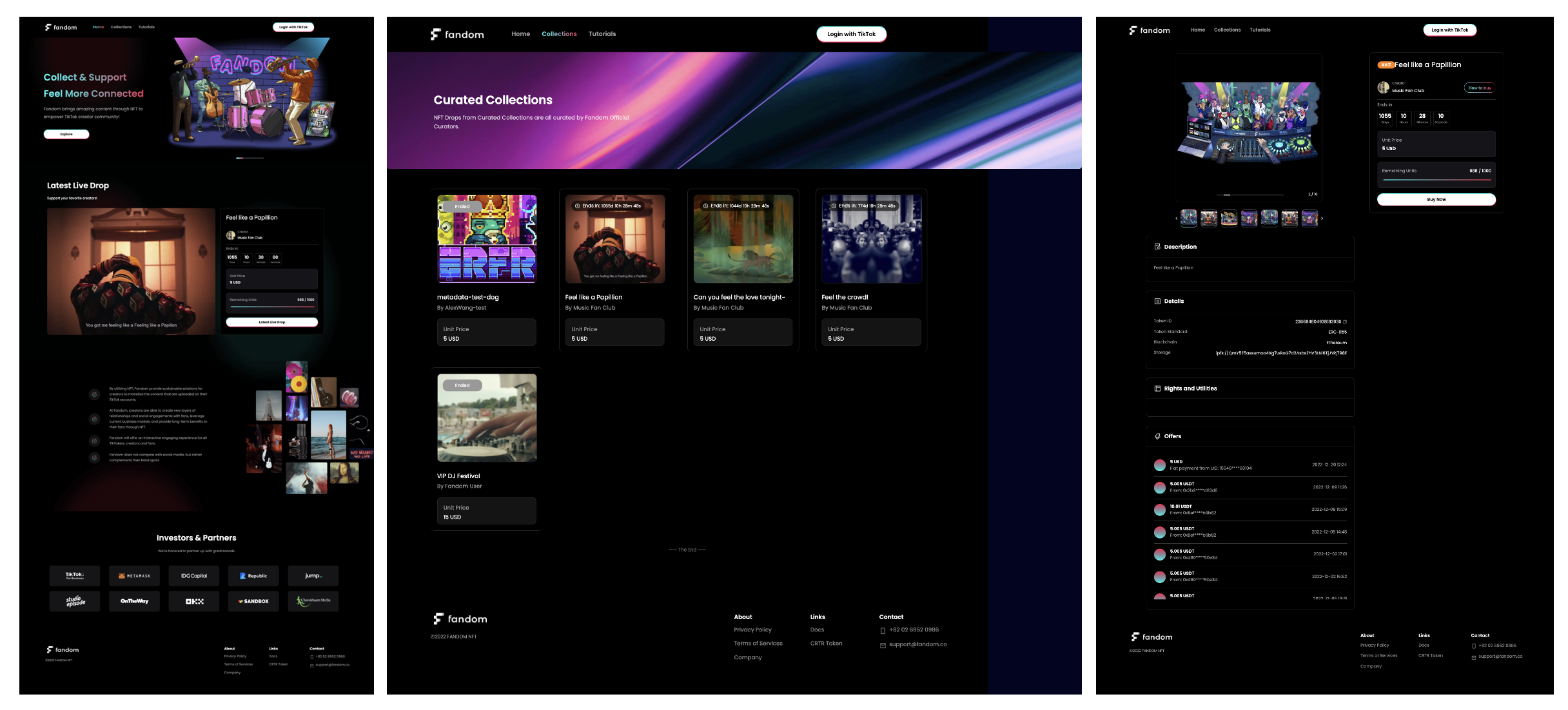Screen dimensions: 1568x710
Task: Click the fandom logo on the Collections page header
Action: [x=457, y=34]
